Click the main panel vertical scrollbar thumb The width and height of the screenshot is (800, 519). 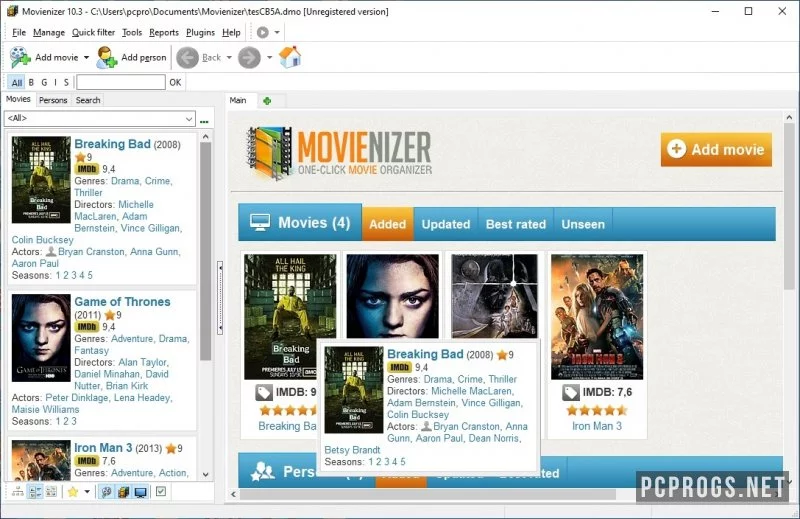(x=789, y=207)
